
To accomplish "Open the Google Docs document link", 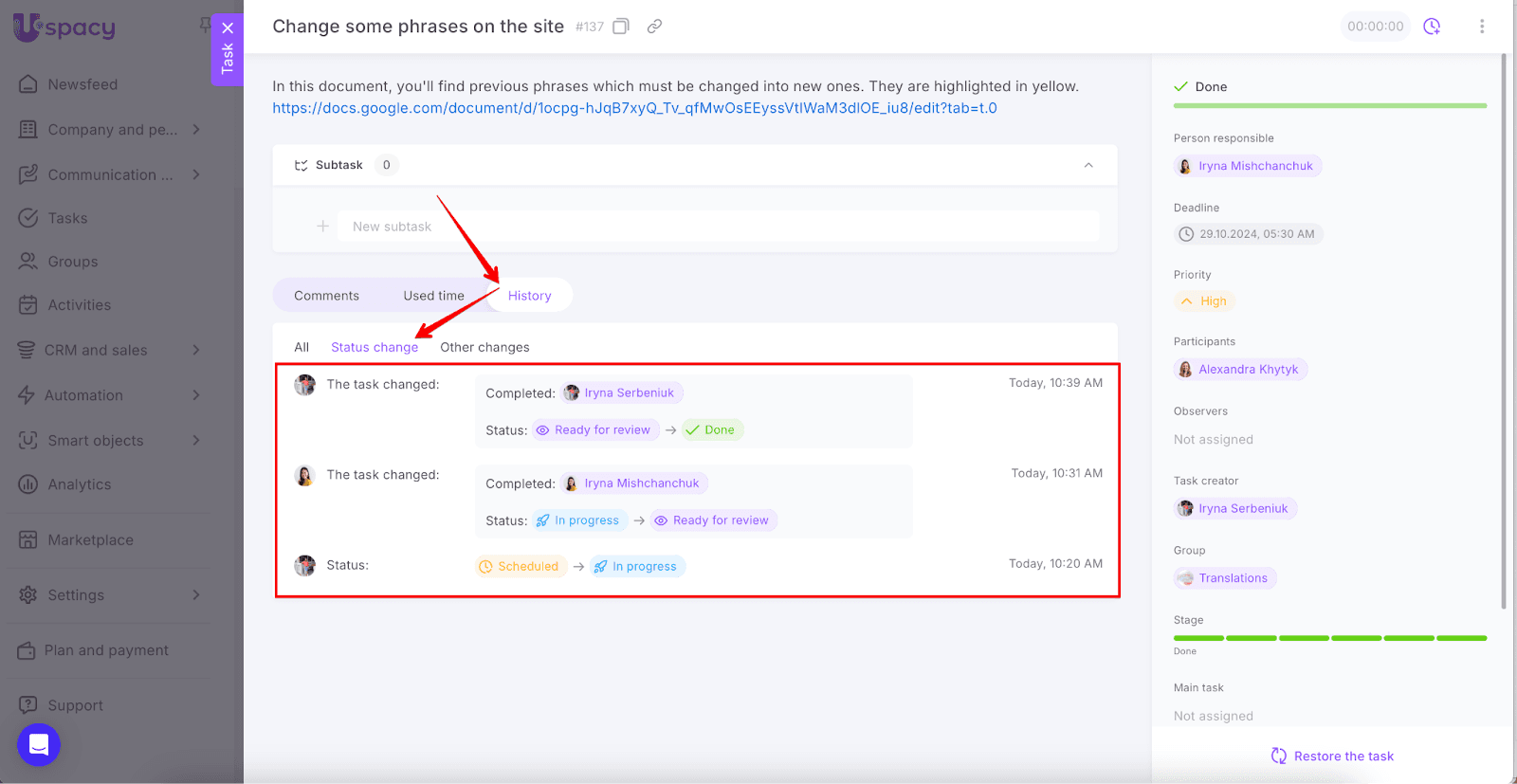I will point(634,108).
